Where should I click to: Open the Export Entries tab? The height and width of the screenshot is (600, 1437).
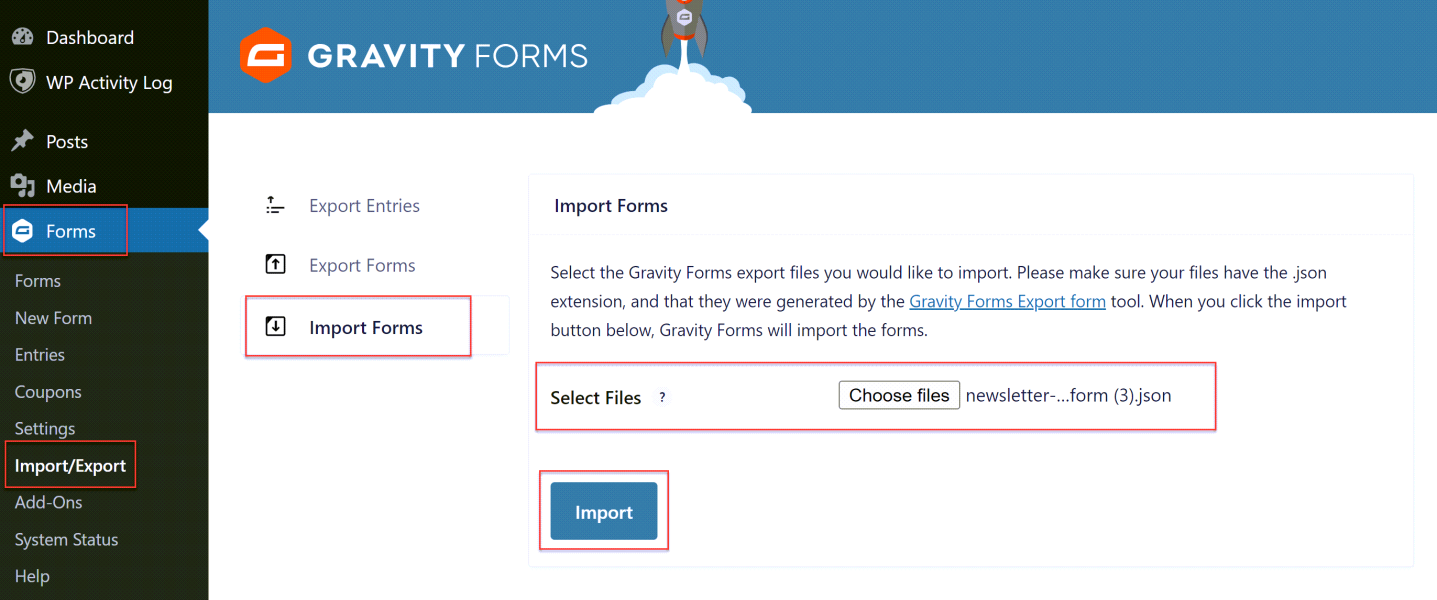tap(364, 205)
